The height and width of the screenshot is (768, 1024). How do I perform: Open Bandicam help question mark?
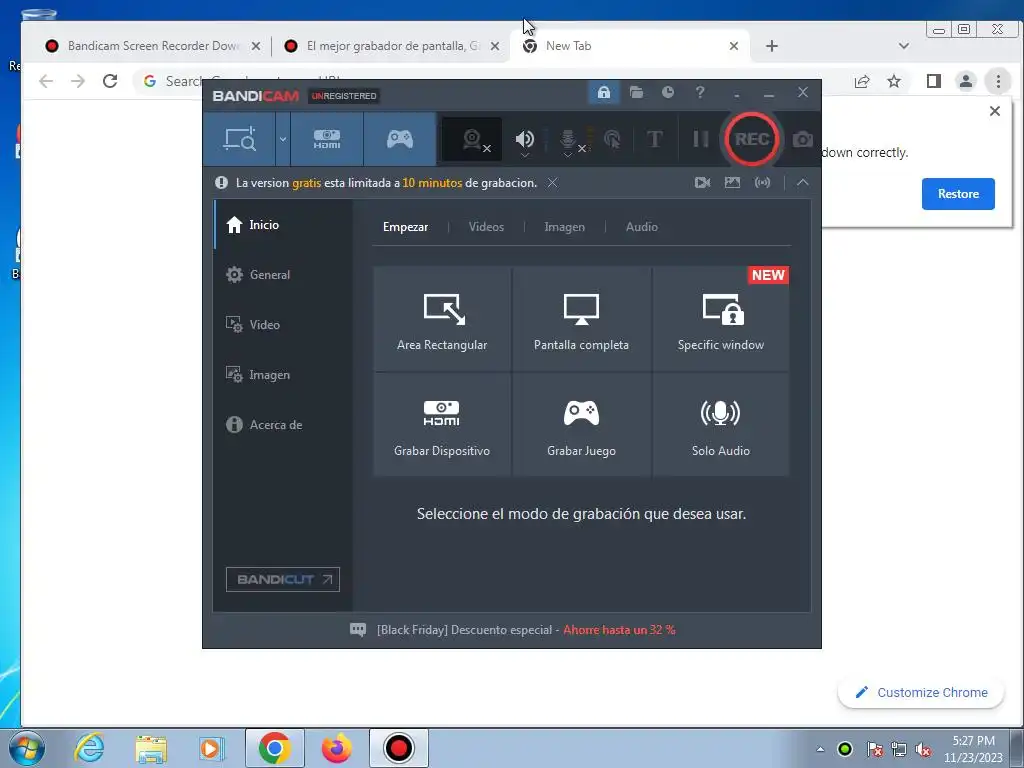pos(699,93)
